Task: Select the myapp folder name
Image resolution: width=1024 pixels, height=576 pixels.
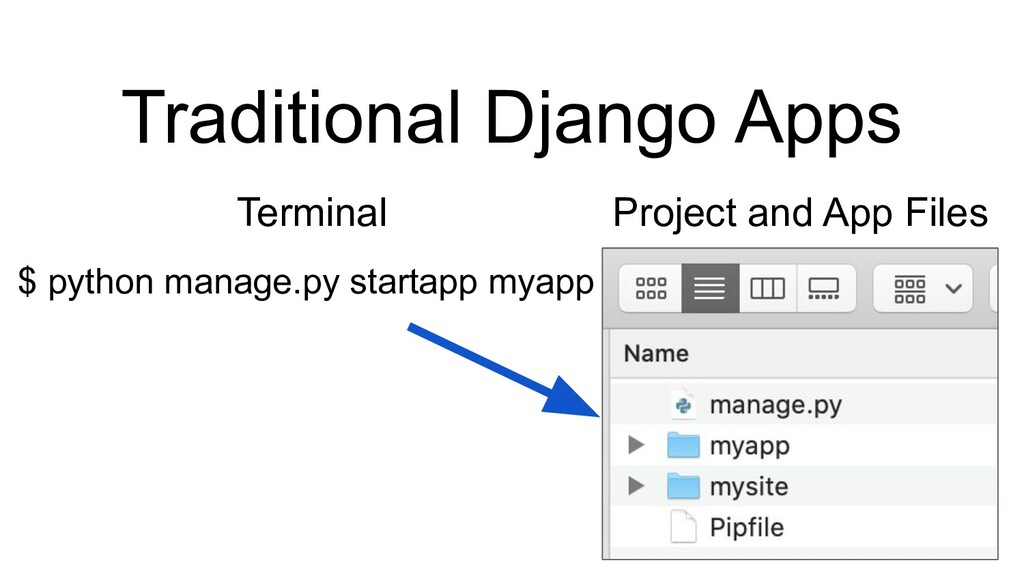Action: click(x=750, y=447)
